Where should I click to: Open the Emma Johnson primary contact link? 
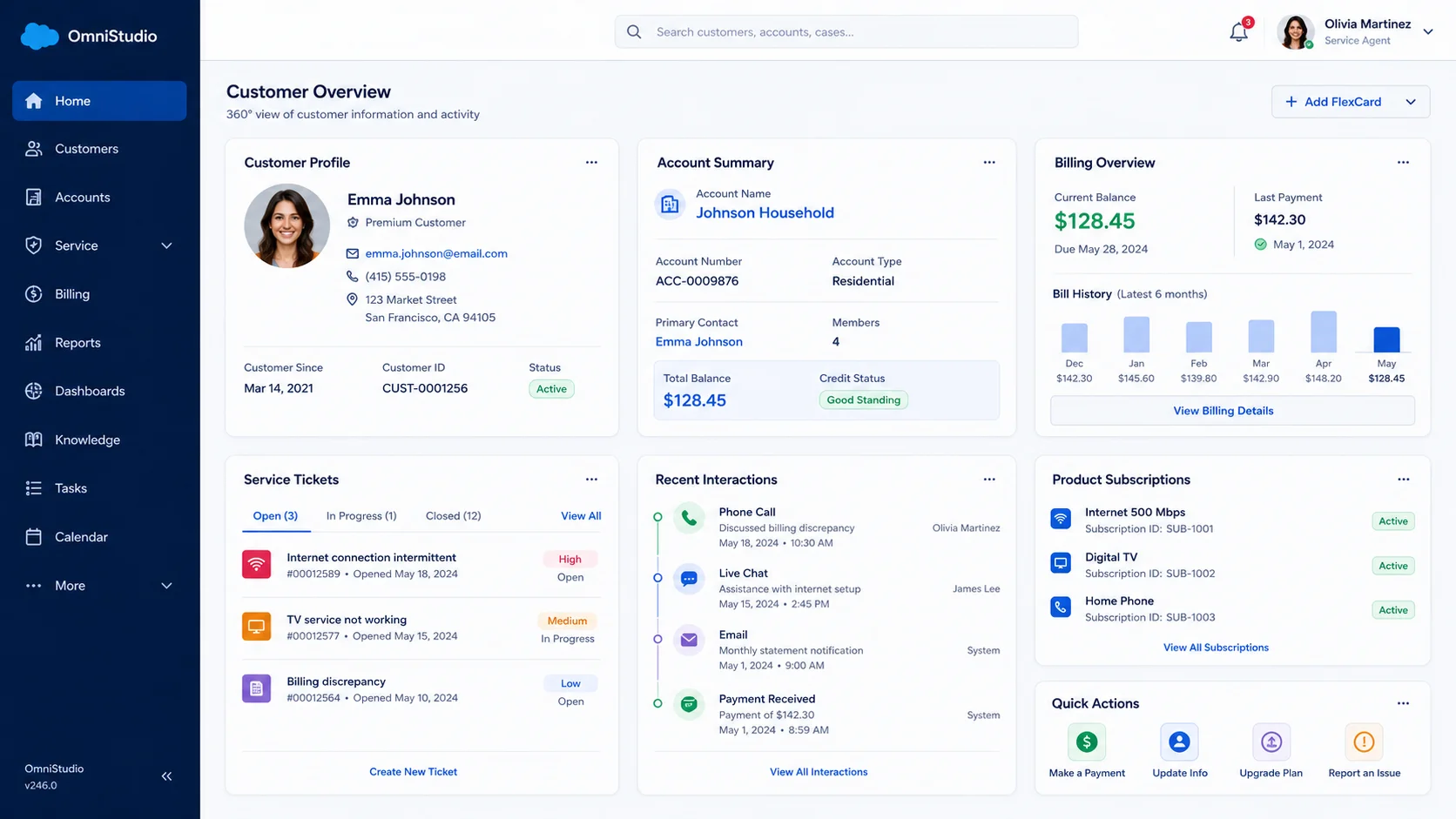pos(699,342)
